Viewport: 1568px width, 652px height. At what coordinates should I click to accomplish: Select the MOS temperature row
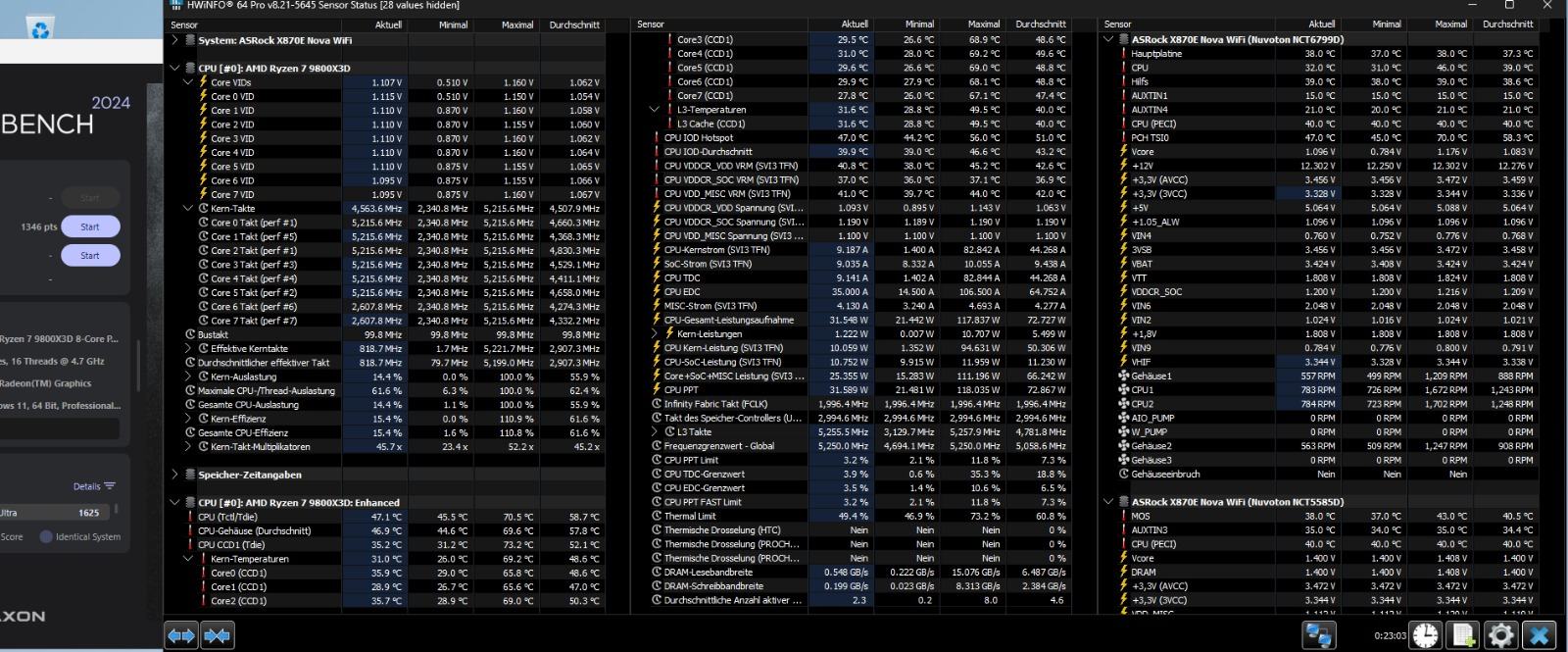click(1326, 516)
